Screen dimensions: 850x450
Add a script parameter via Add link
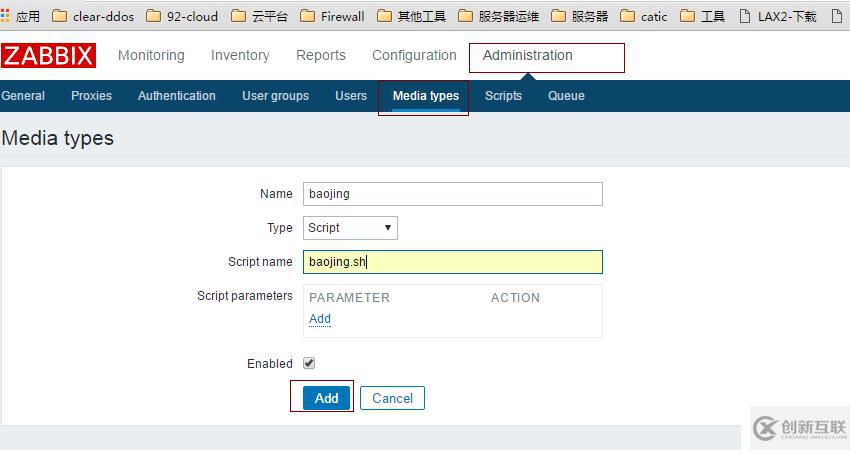[320, 319]
